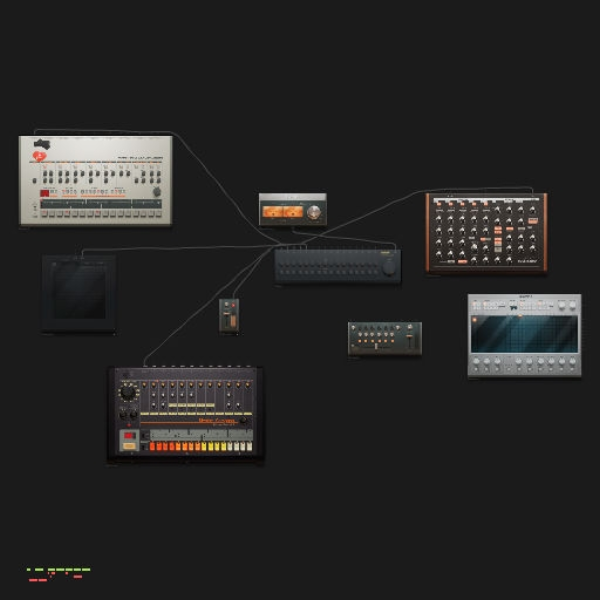Click the orange icon in silver synth display corner

[474, 320]
